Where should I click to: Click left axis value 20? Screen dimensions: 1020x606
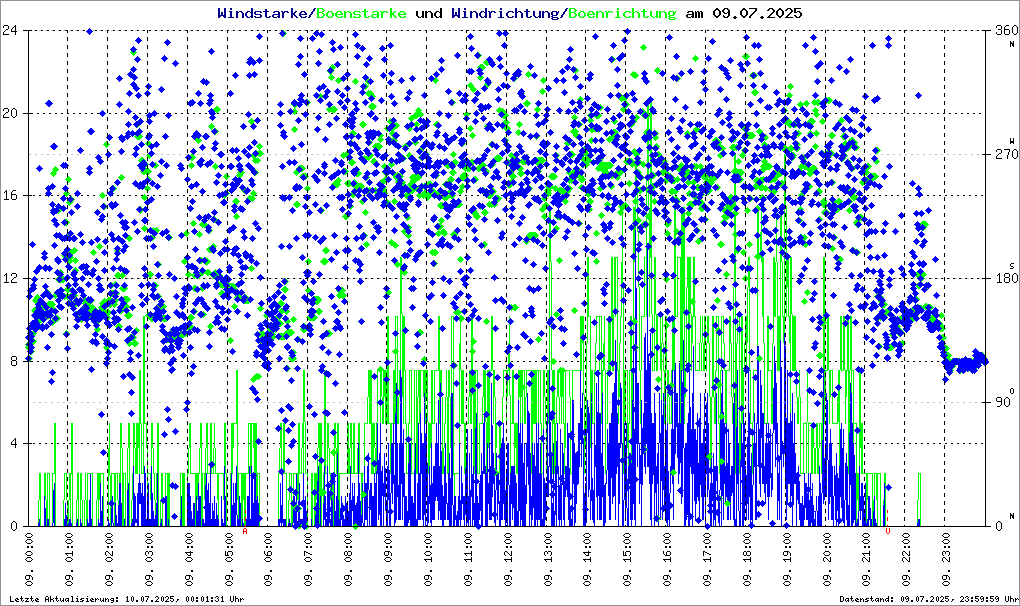coord(10,113)
